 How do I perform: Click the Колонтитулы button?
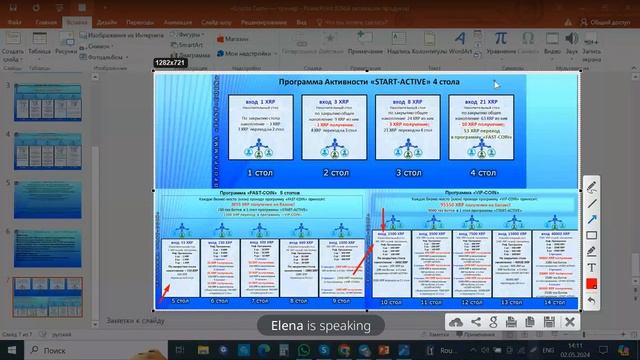429,44
